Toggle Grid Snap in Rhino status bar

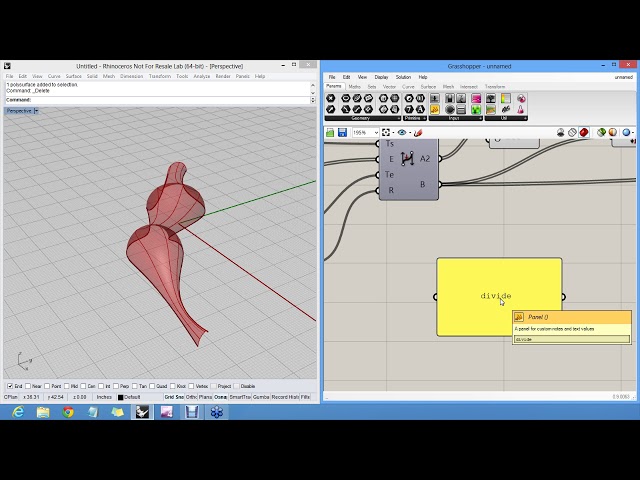coord(174,397)
